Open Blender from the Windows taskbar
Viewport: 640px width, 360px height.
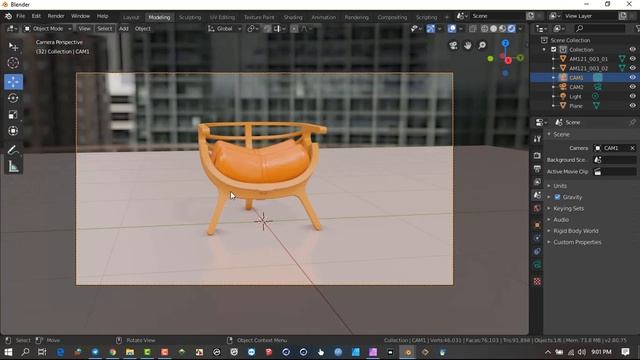coord(407,352)
